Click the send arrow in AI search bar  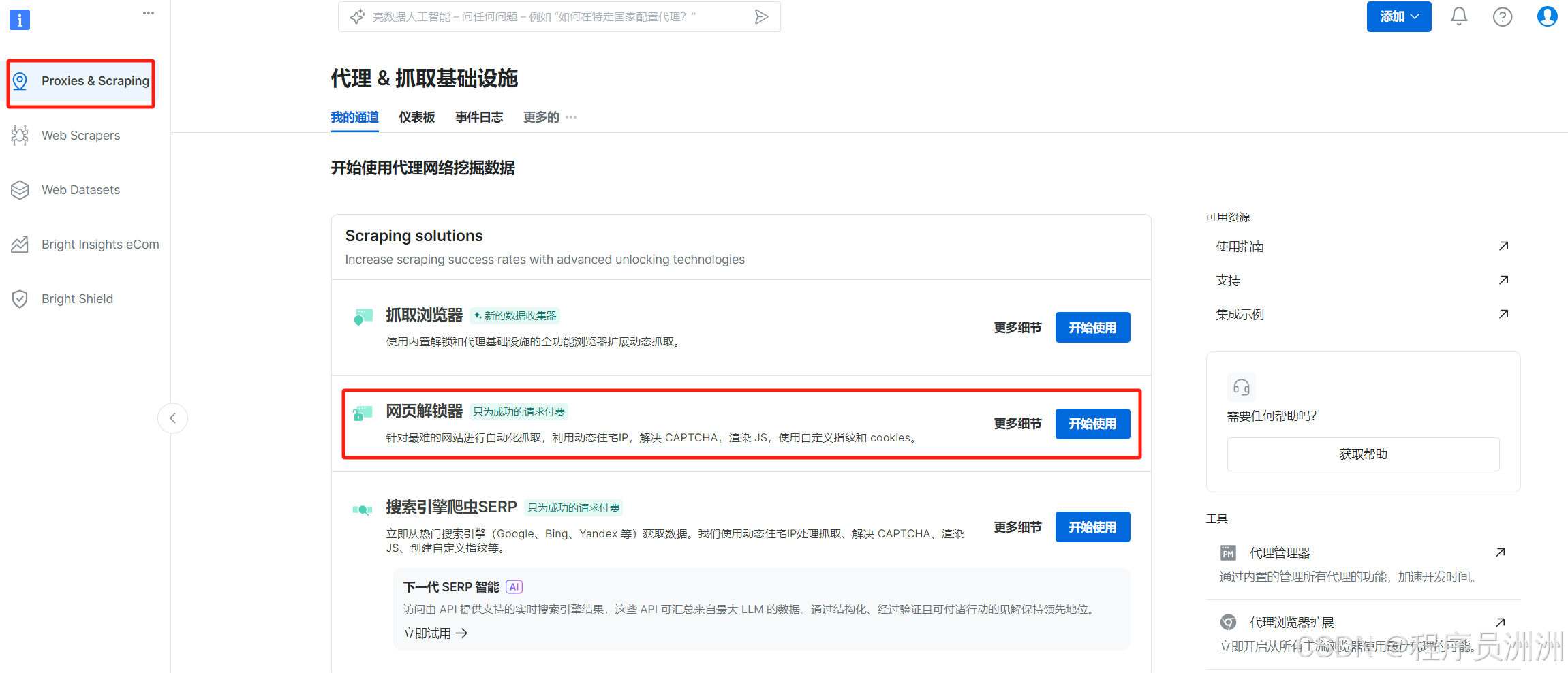tap(762, 17)
